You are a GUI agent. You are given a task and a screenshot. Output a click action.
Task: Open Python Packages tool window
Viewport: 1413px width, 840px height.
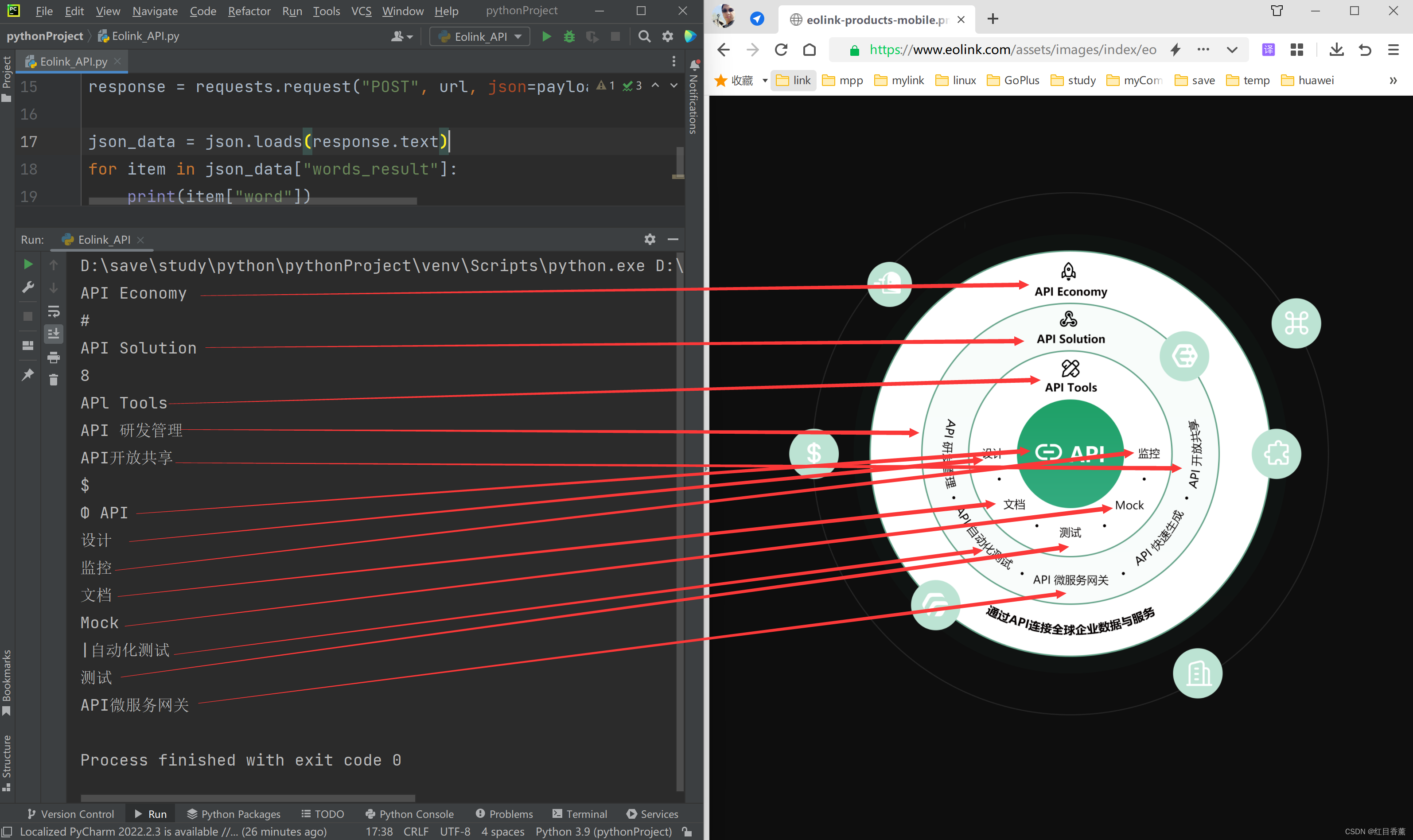(x=233, y=814)
